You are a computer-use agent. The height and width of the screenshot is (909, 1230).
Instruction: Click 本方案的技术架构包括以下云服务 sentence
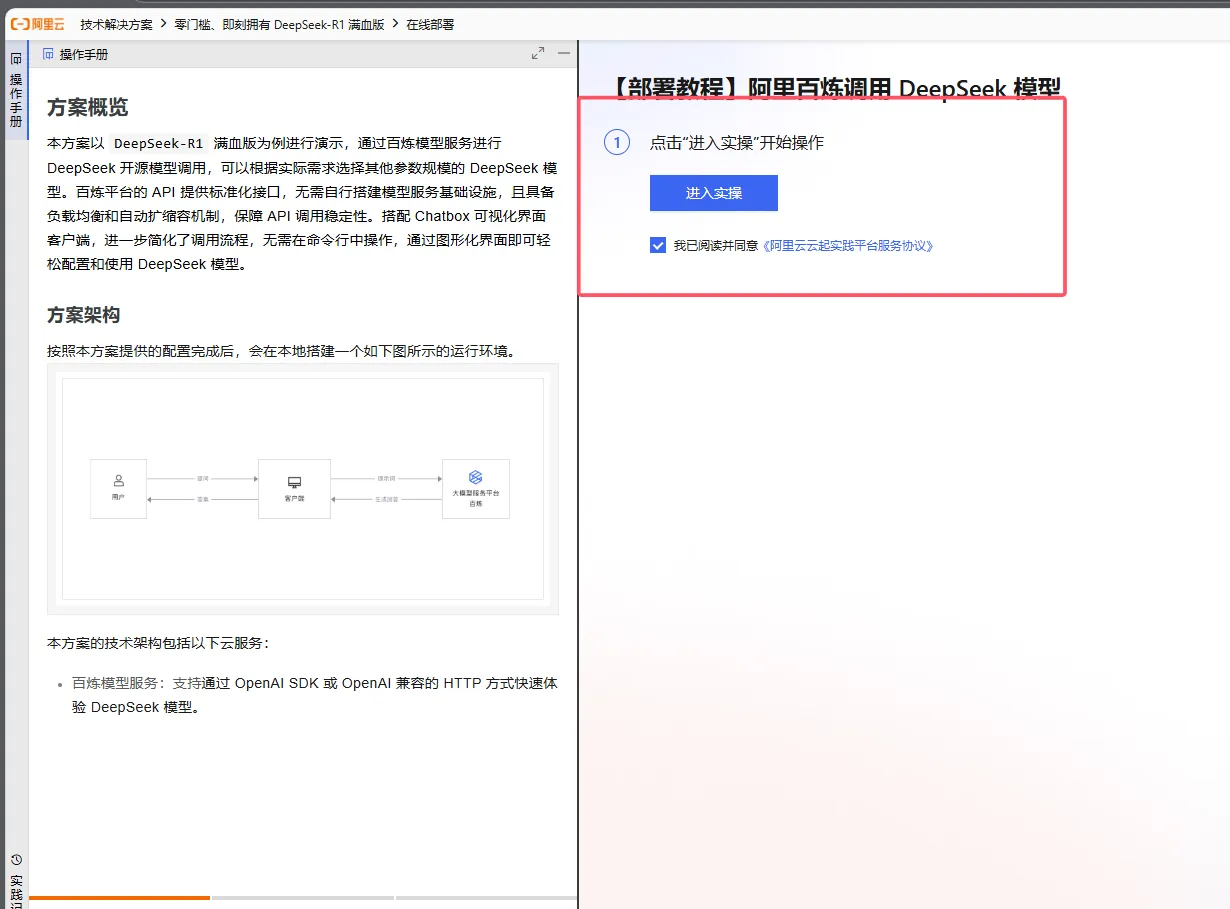coord(158,643)
